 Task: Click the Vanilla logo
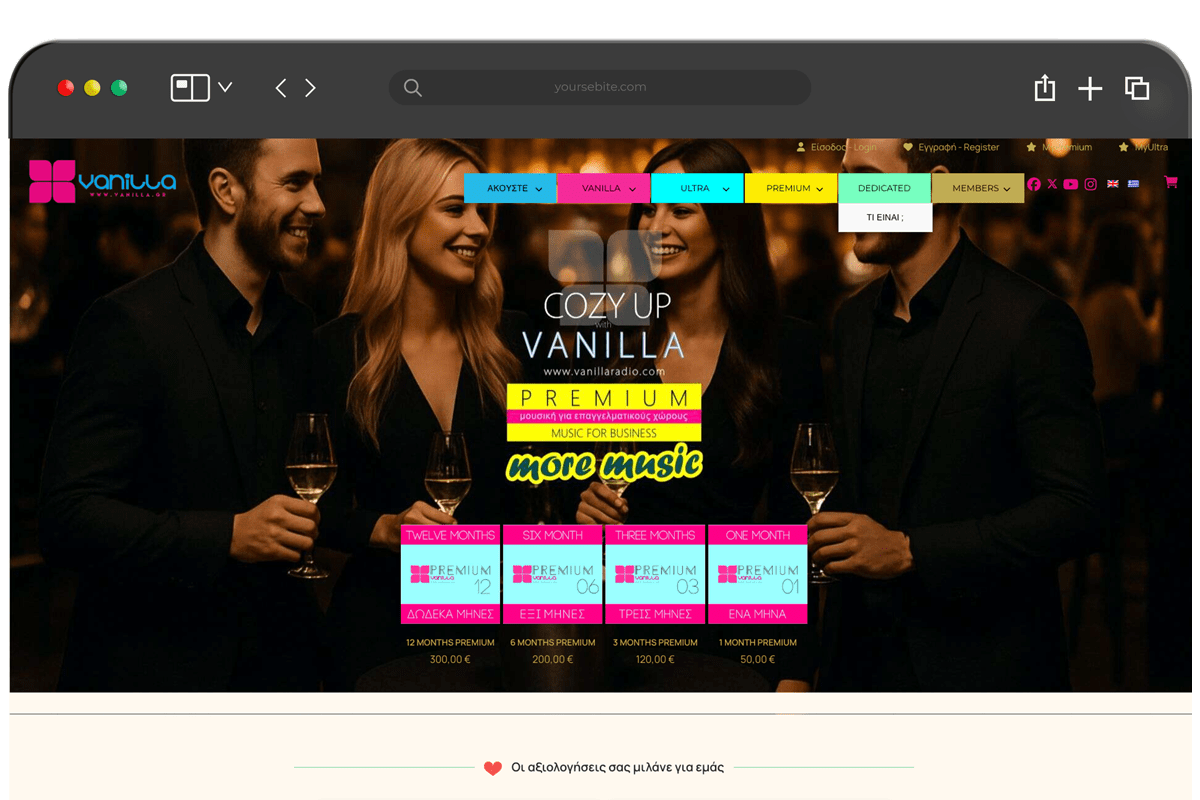[x=102, y=181]
